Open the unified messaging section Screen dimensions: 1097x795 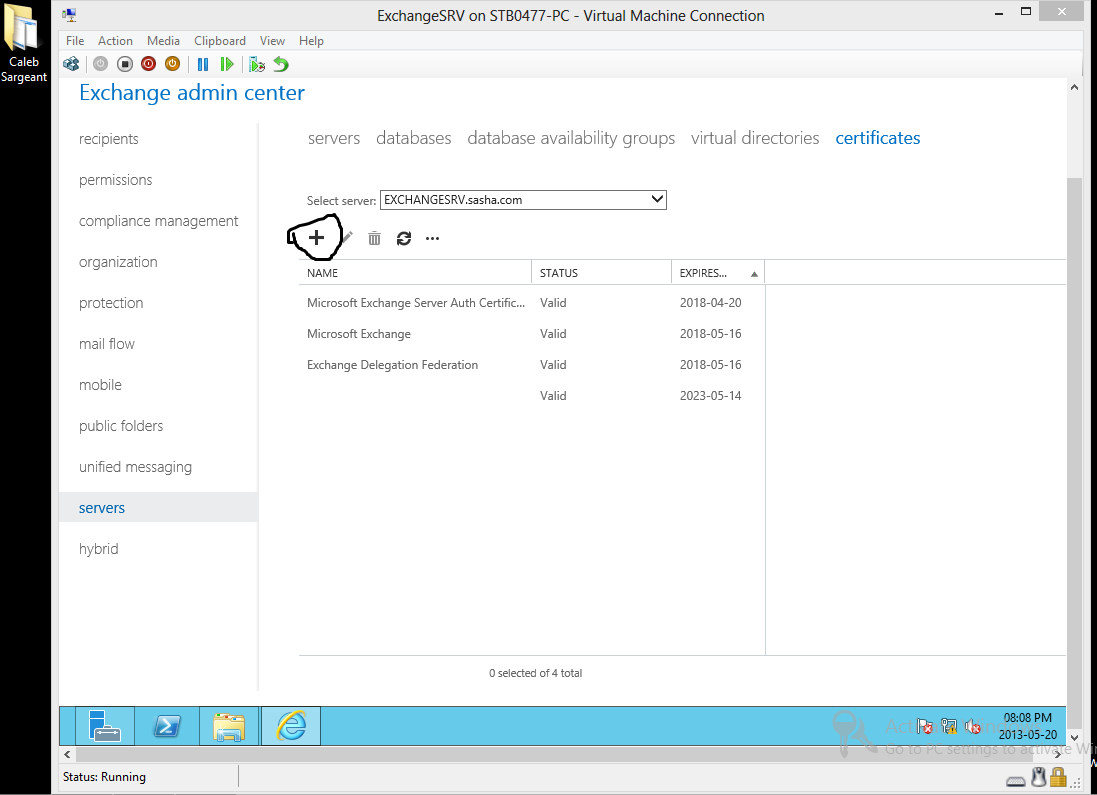[x=135, y=467]
